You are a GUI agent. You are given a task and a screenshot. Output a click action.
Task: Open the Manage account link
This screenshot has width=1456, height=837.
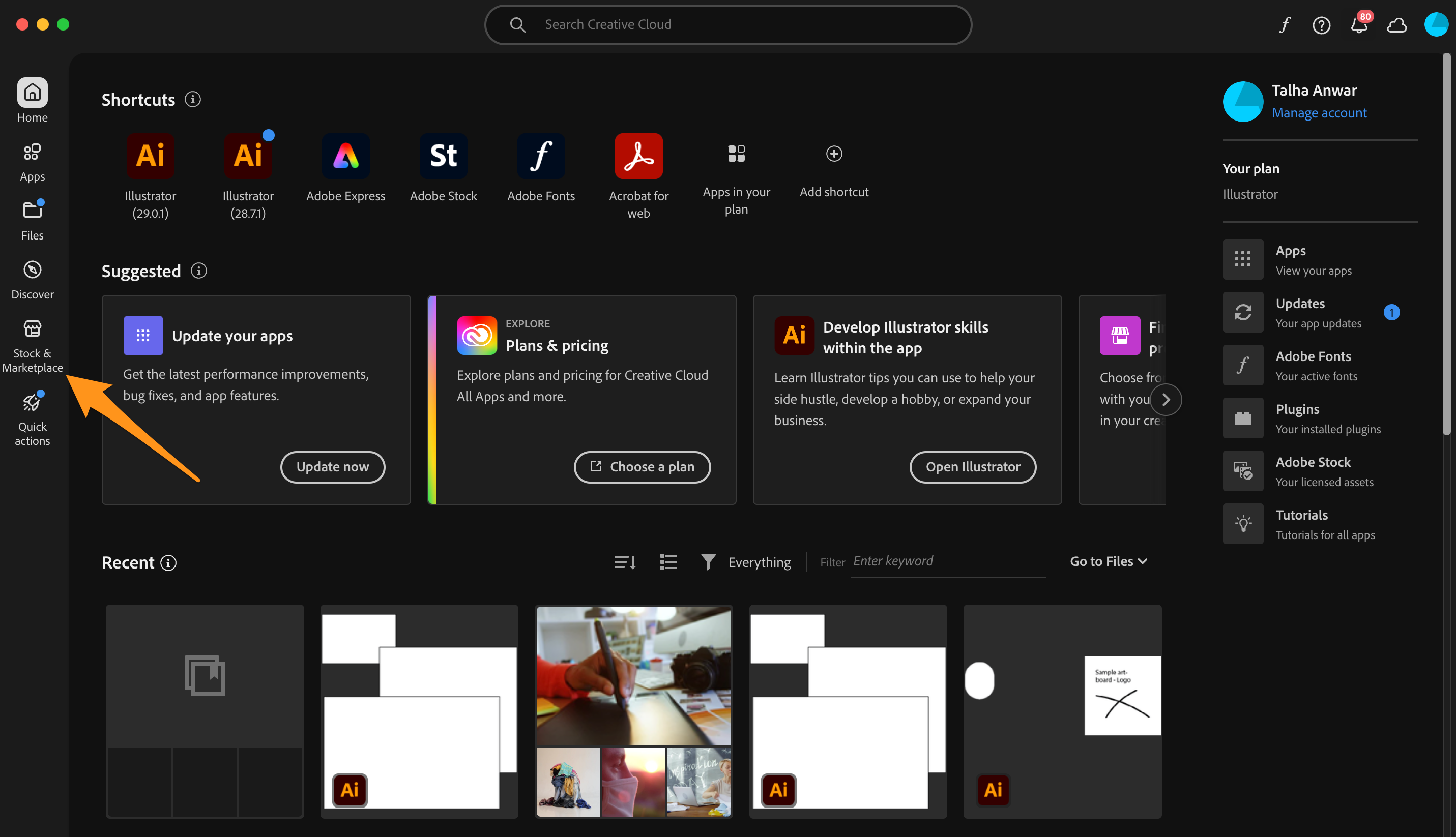click(1319, 113)
